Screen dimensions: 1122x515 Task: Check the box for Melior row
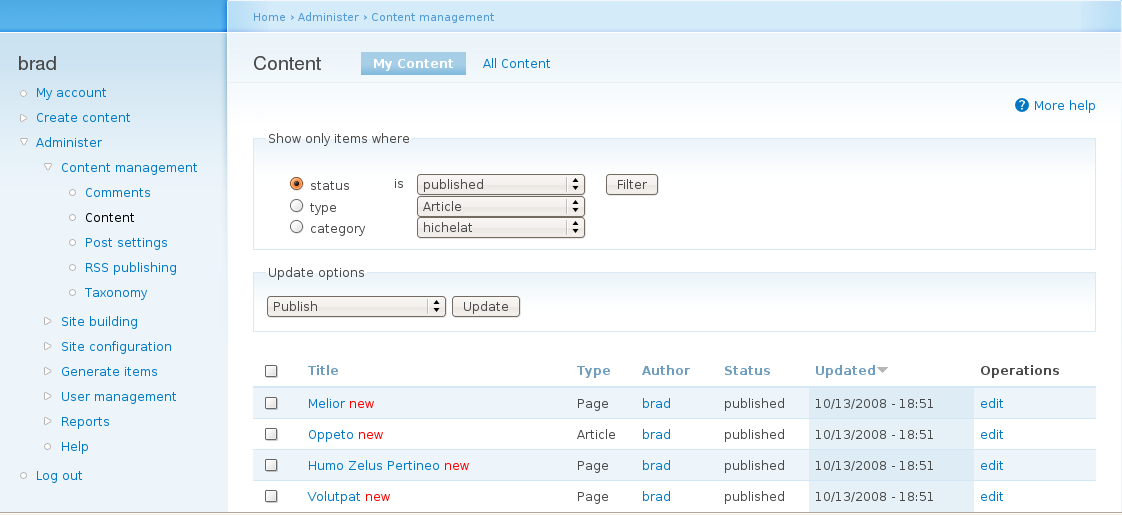(271, 403)
